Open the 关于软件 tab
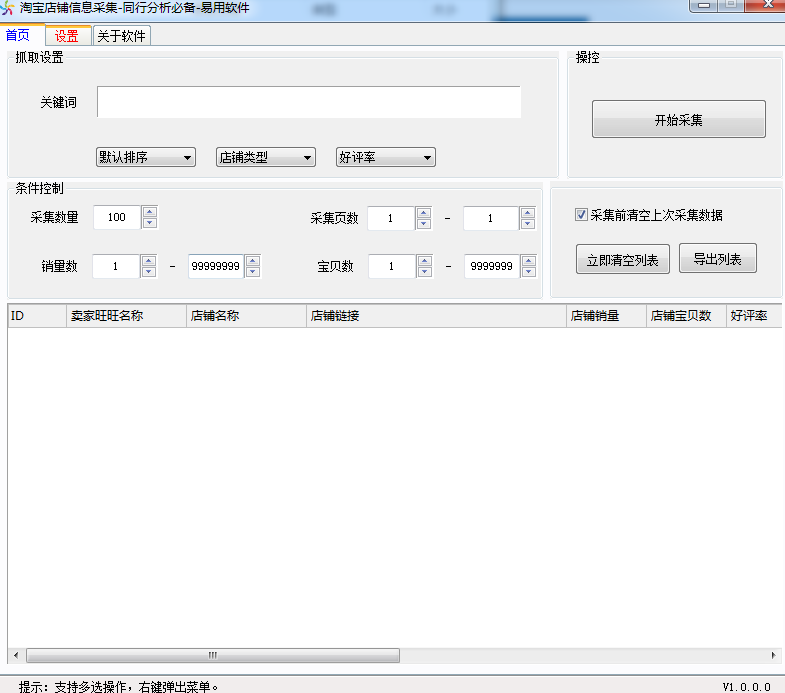This screenshot has height=693, width=785. [x=122, y=36]
